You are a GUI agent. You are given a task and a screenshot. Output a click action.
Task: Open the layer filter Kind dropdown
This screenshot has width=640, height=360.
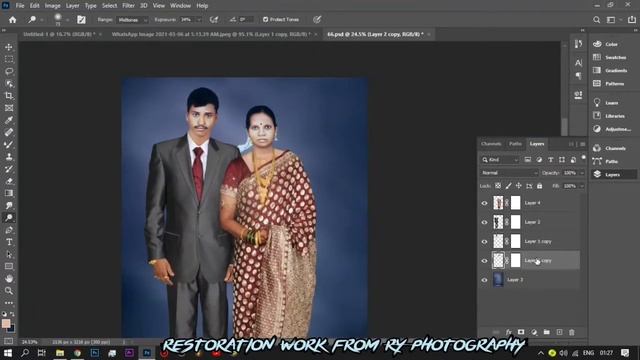tap(500, 160)
